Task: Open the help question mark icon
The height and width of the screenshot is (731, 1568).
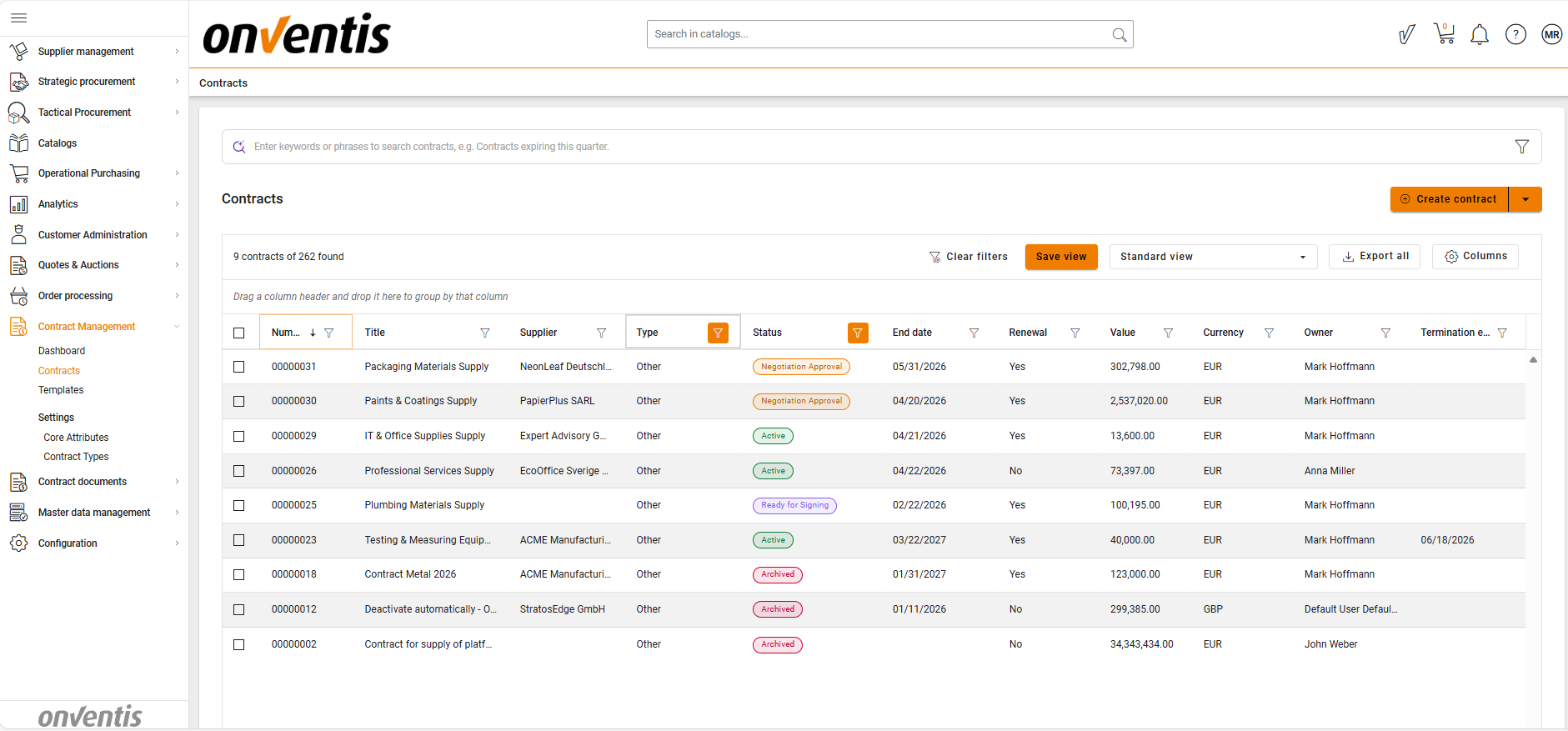Action: pyautogui.click(x=1515, y=34)
